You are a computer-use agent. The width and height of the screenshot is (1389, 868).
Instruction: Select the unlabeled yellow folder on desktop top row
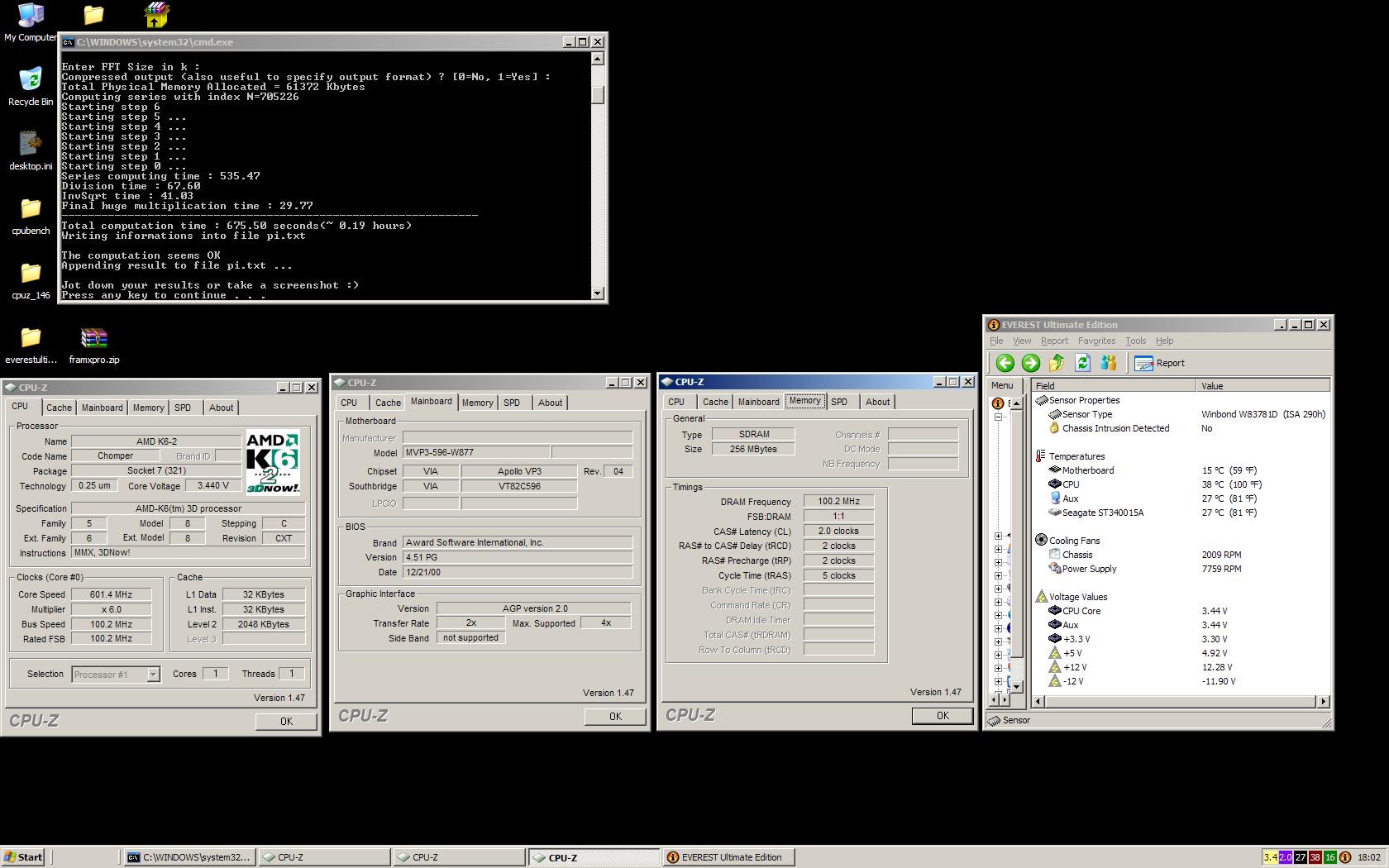[x=93, y=15]
